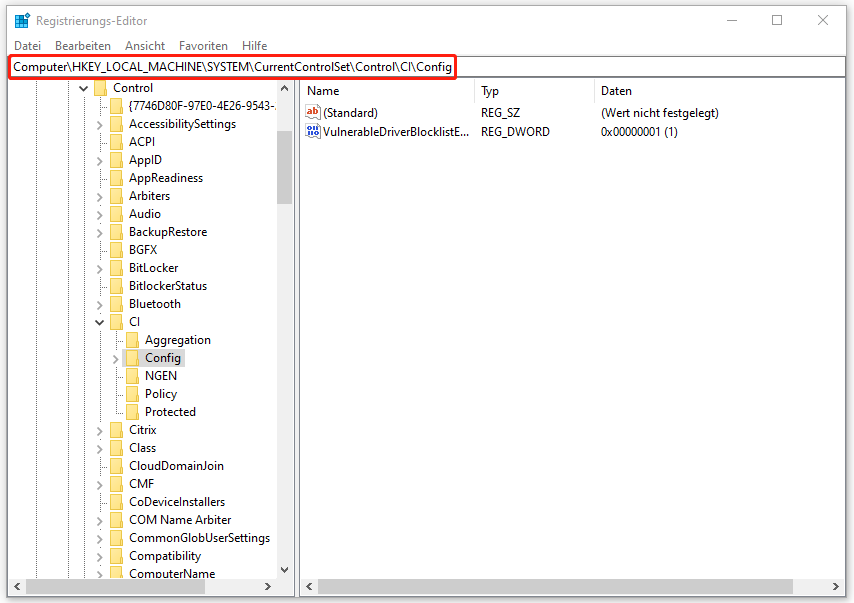
Task: Collapse the CI tree node
Action: [x=100, y=322]
